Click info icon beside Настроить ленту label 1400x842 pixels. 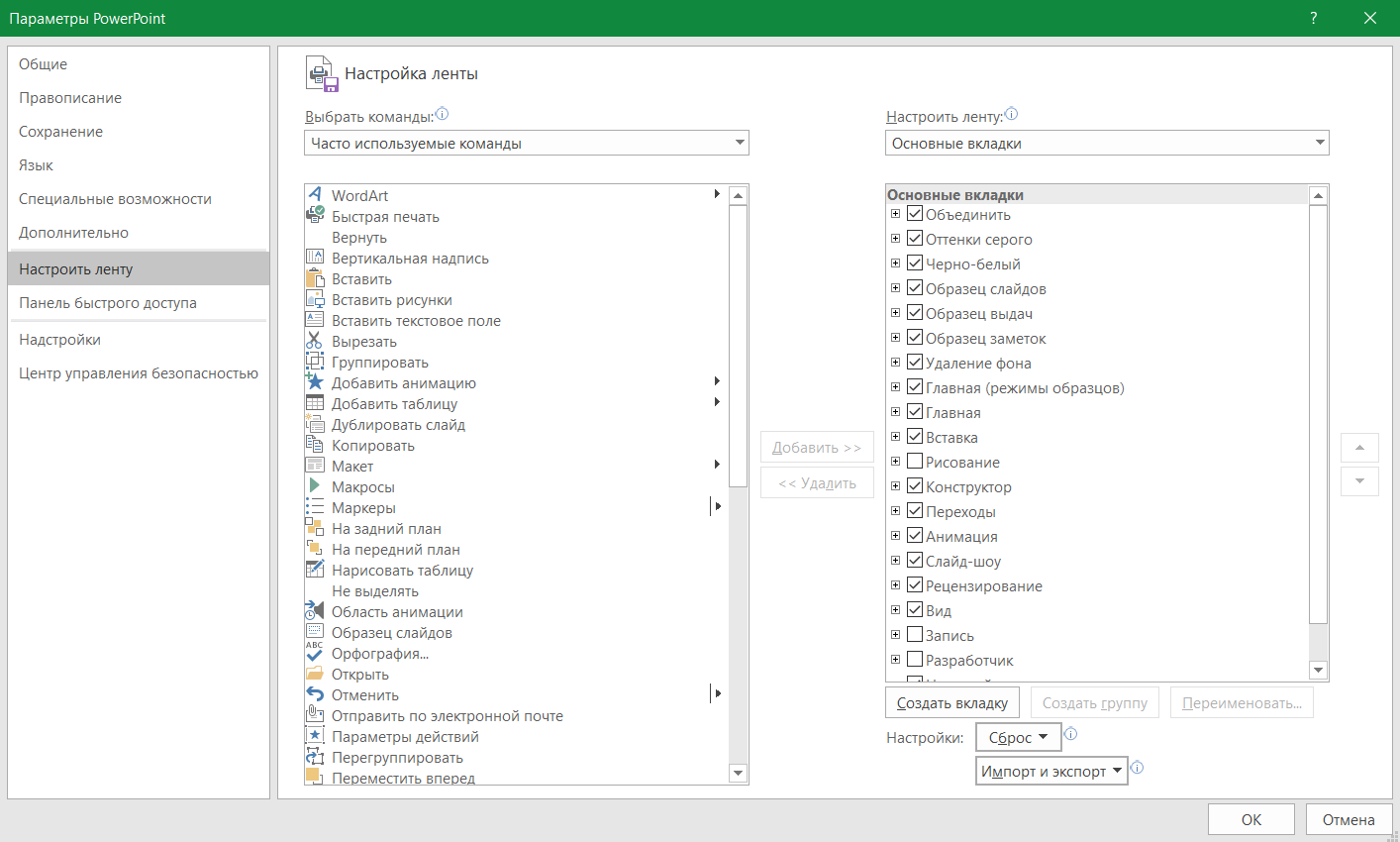[x=1011, y=115]
